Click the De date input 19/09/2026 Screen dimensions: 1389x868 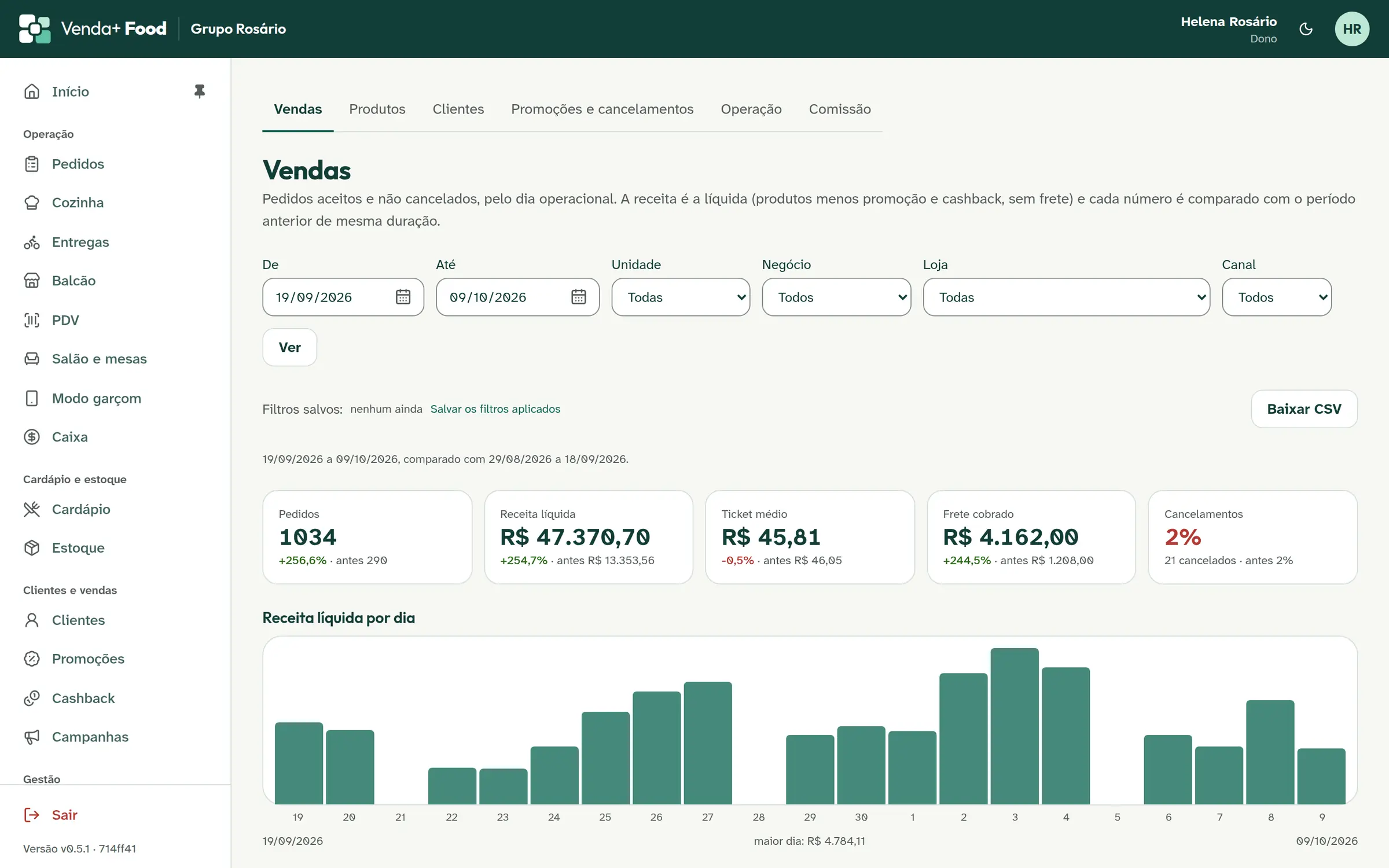coord(343,297)
